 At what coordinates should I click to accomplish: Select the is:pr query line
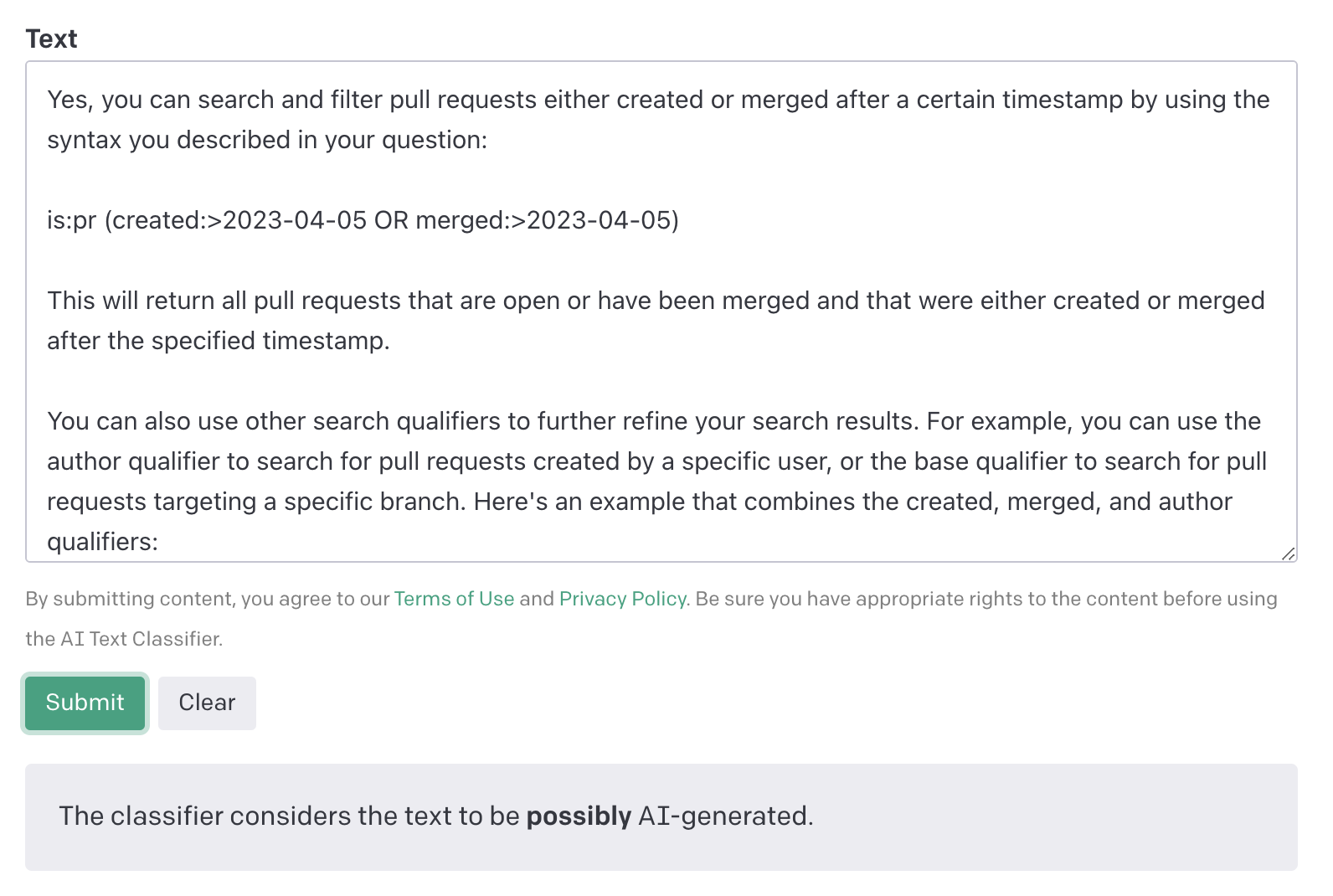364,220
